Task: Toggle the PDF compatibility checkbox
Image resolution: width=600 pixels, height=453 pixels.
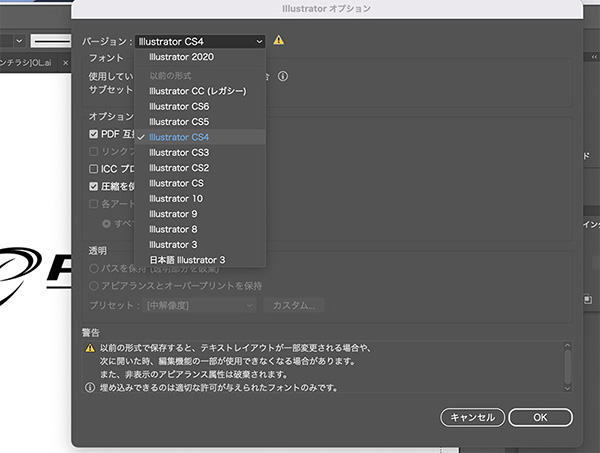Action: pyautogui.click(x=94, y=134)
